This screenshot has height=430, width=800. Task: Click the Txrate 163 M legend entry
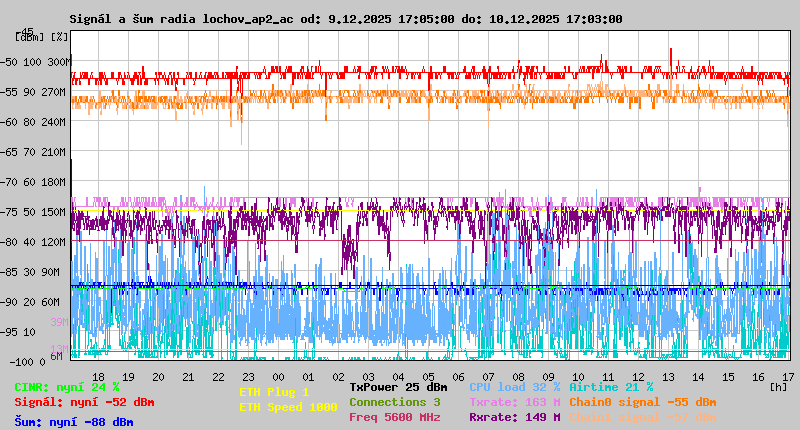514,402
